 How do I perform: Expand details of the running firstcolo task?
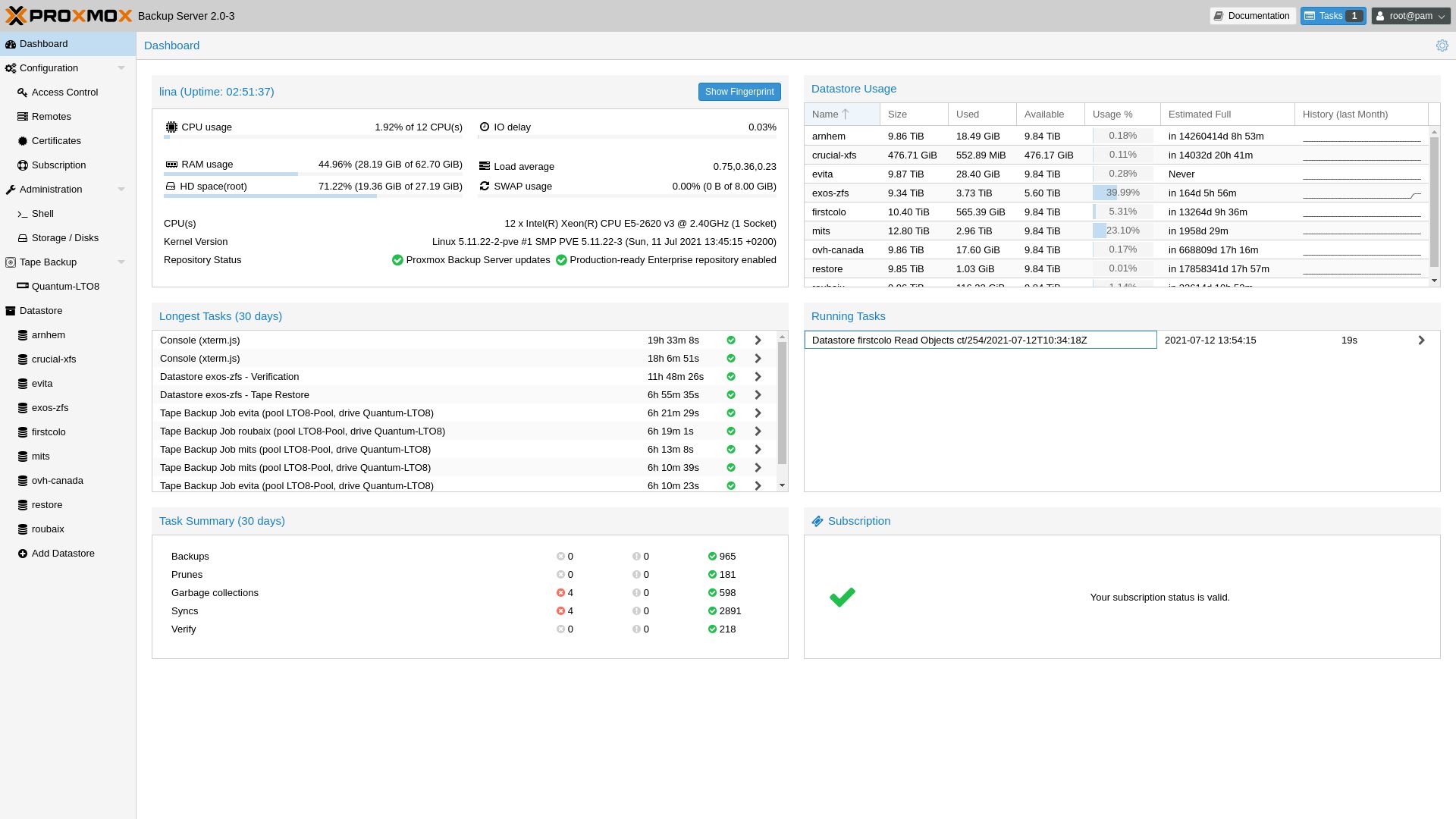[1422, 340]
